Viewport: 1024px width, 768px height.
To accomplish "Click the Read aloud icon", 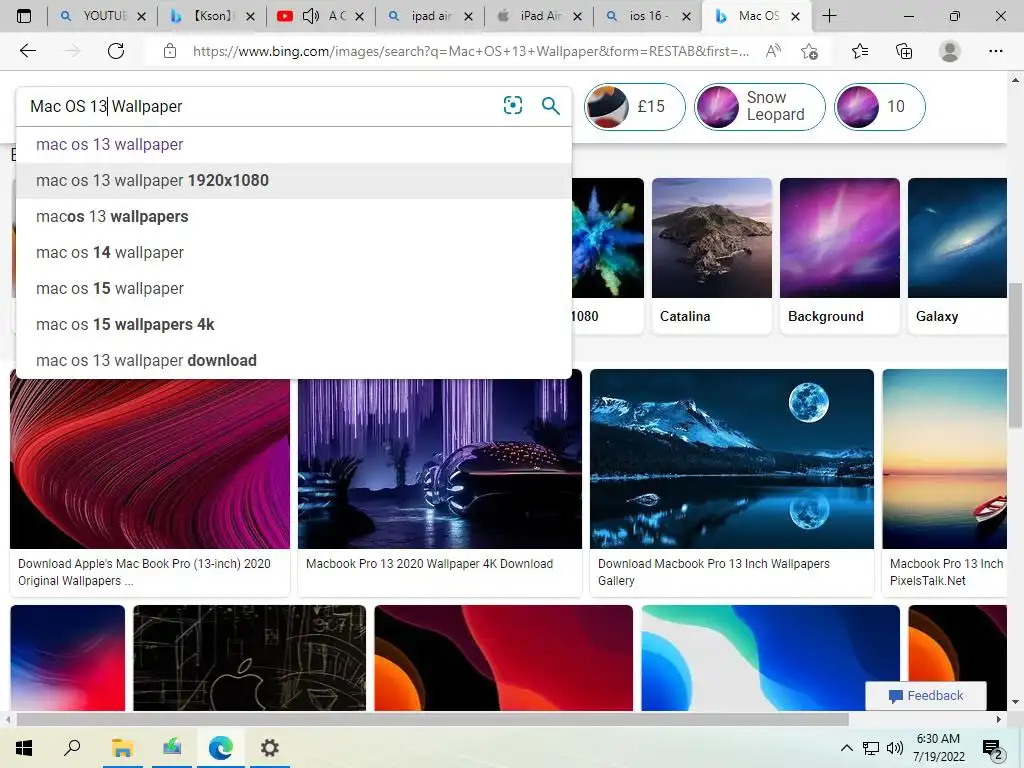I will (x=773, y=51).
